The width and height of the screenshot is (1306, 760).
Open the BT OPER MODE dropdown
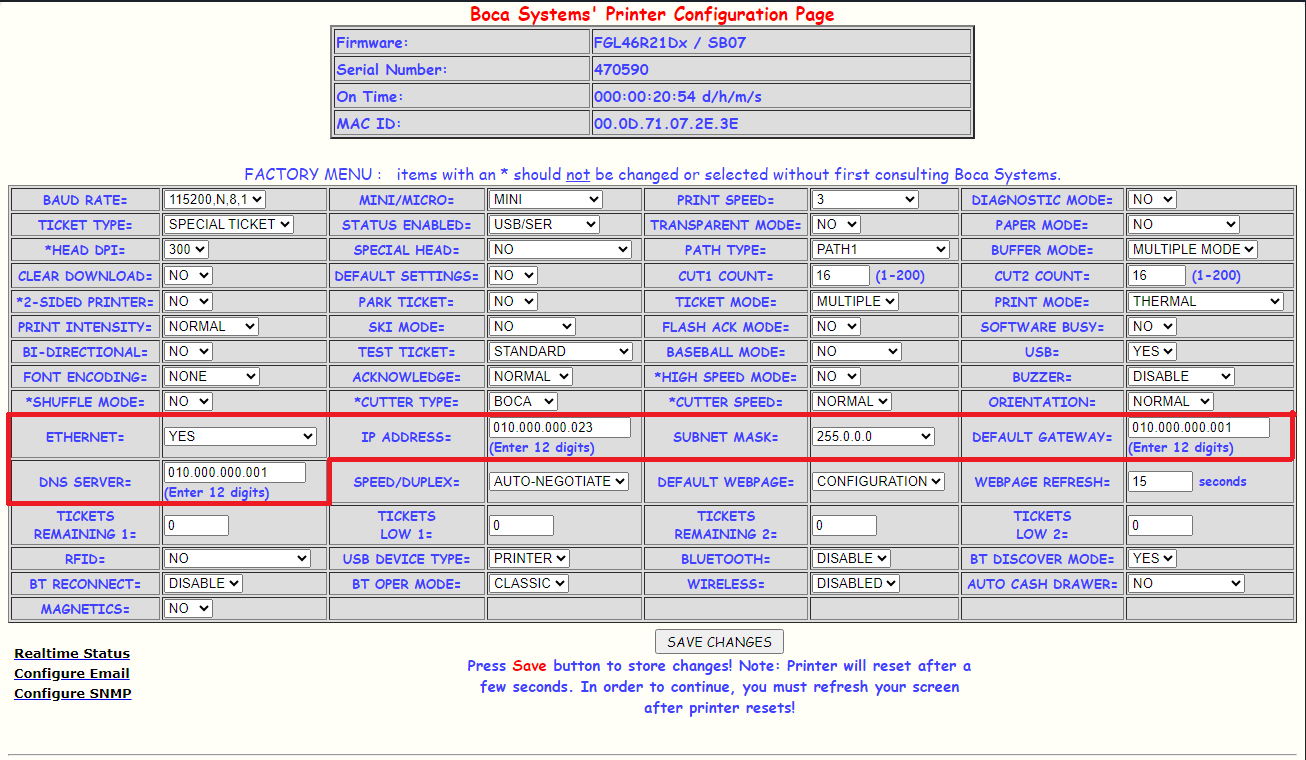(528, 583)
